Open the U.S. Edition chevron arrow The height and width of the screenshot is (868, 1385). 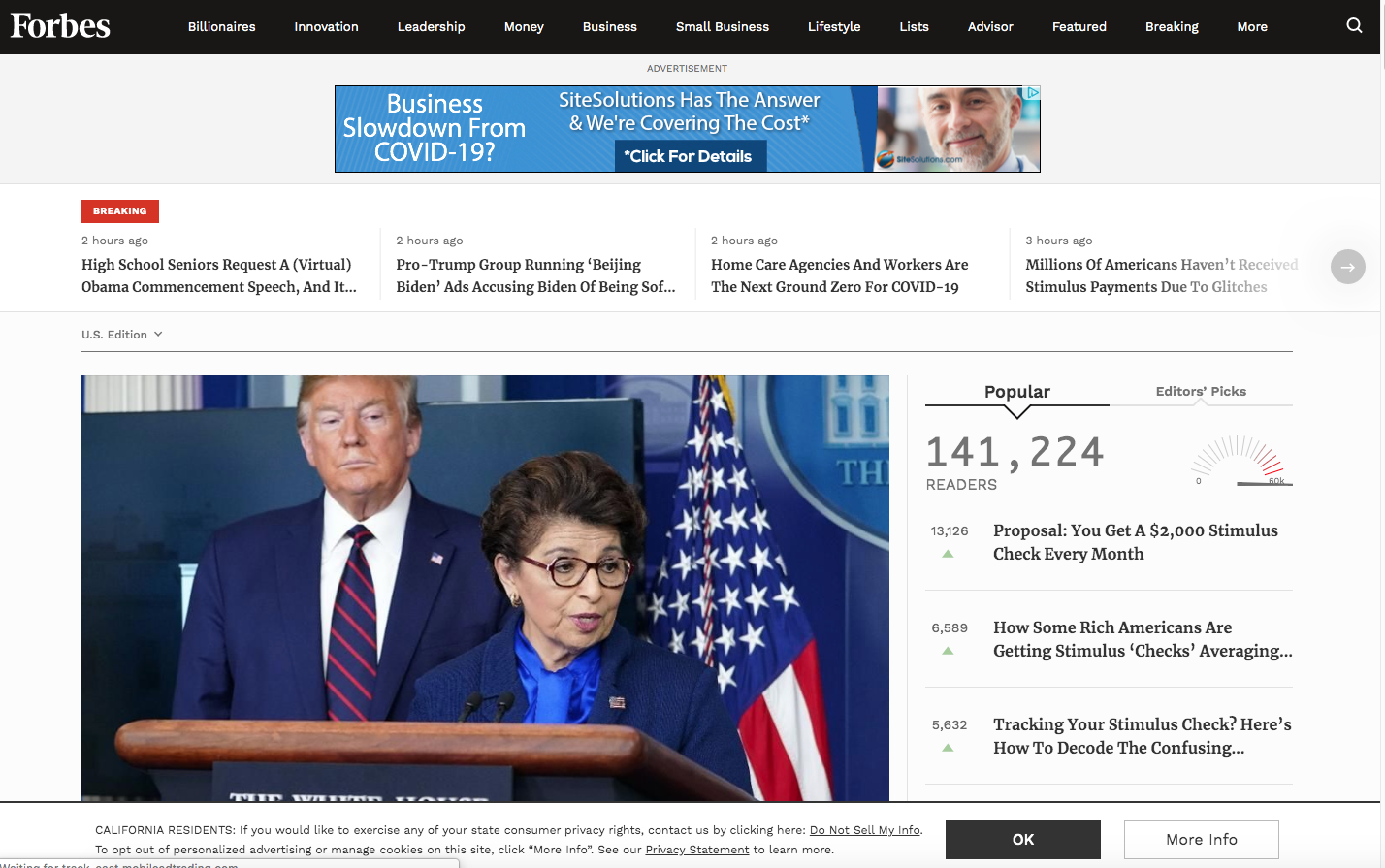coord(159,334)
